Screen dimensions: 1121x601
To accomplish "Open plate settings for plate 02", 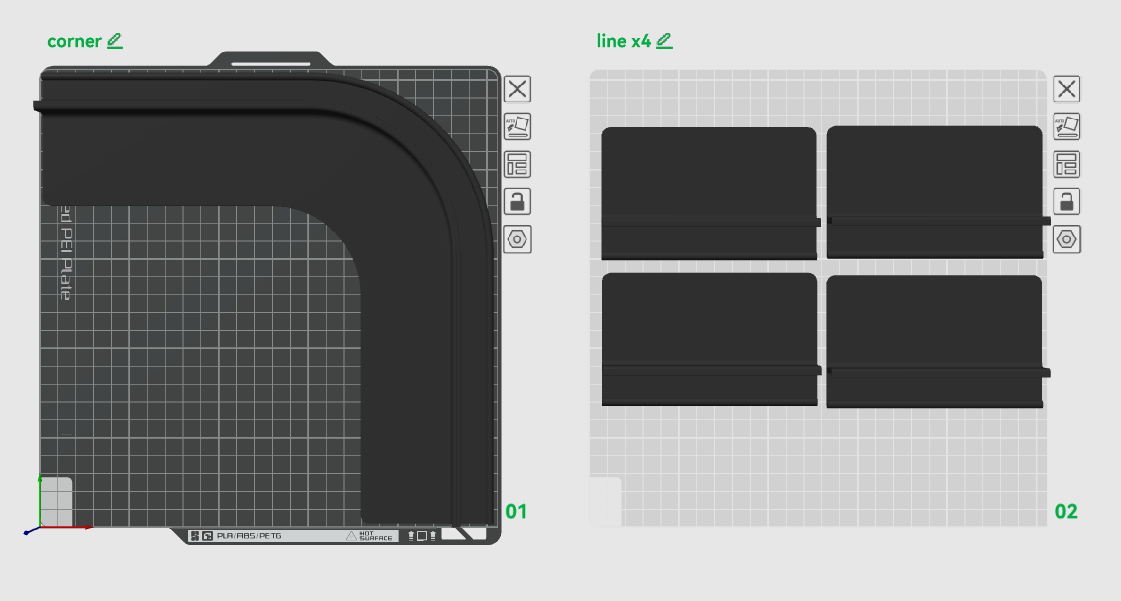I will tap(1067, 239).
